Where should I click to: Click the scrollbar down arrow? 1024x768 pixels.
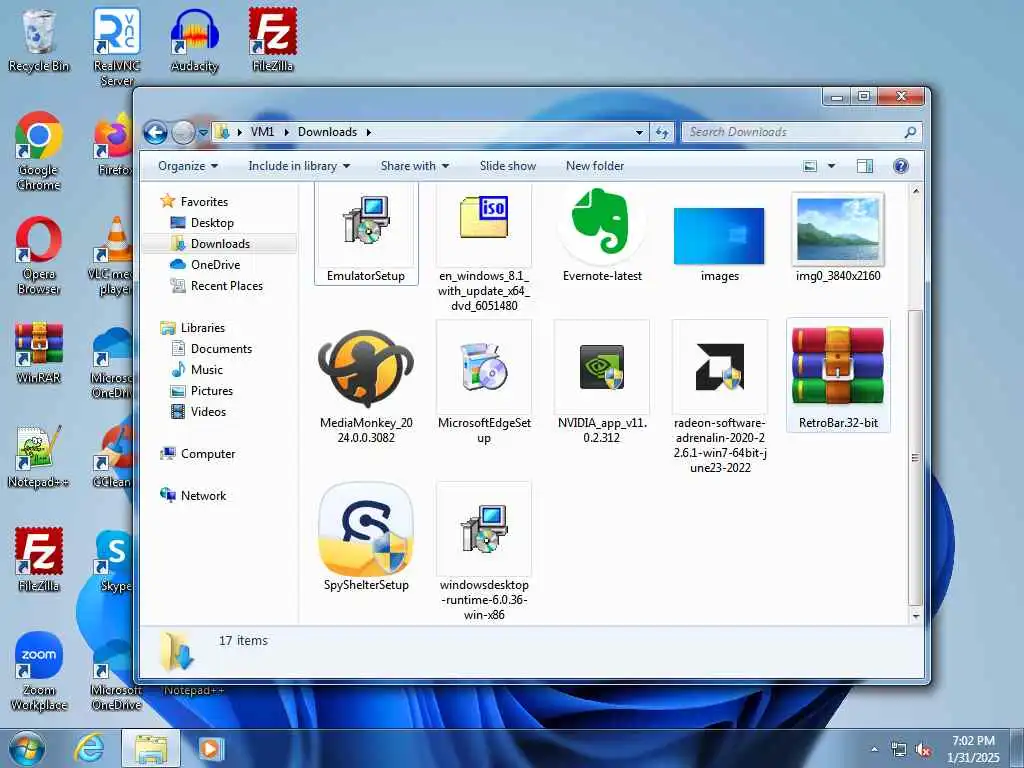[x=916, y=616]
